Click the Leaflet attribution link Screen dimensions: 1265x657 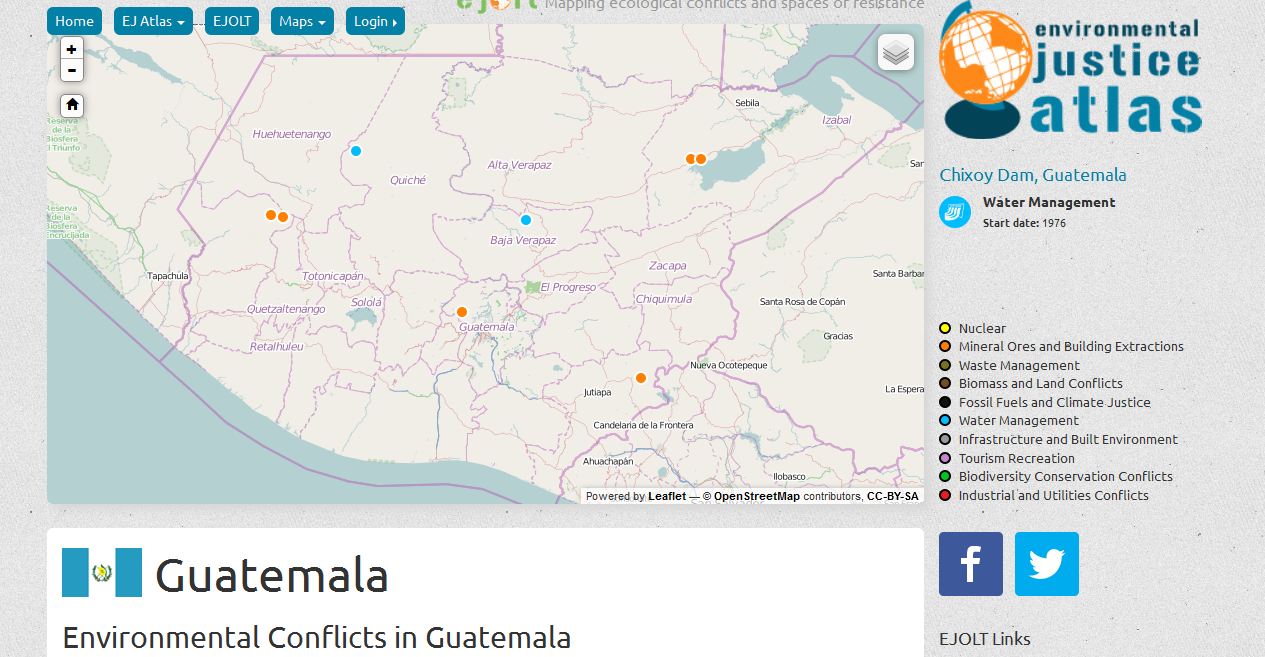667,496
